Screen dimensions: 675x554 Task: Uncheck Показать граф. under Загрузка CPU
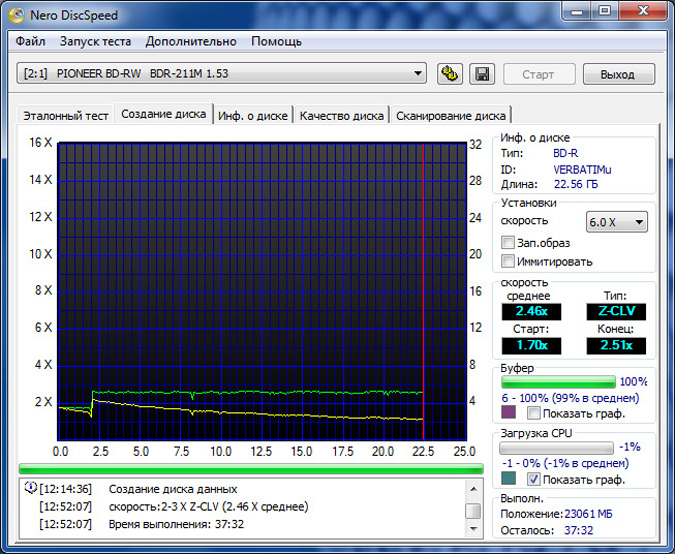[x=534, y=479]
